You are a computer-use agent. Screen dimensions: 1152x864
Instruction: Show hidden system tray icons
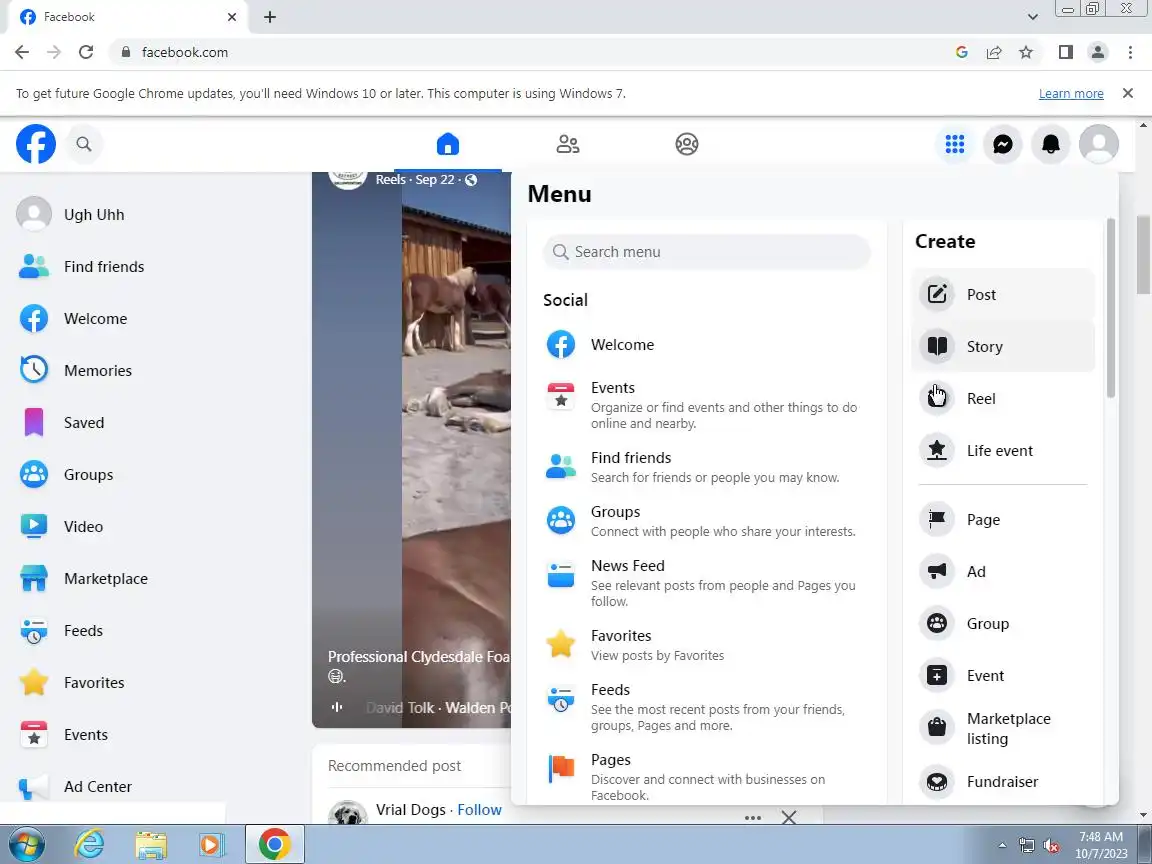point(1002,846)
